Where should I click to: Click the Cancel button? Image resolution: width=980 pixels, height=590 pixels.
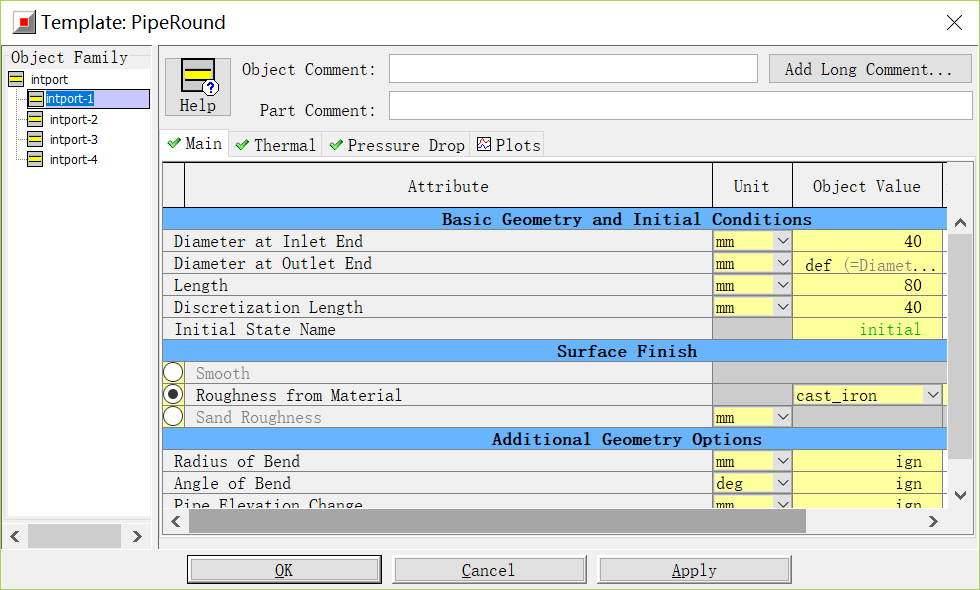pyautogui.click(x=489, y=570)
